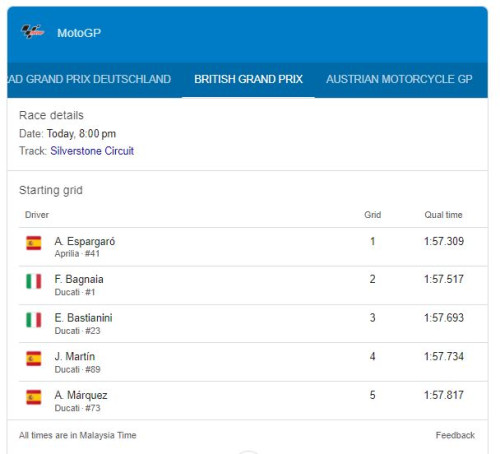
Task: Select driver J. Martín name
Action: tap(75, 356)
